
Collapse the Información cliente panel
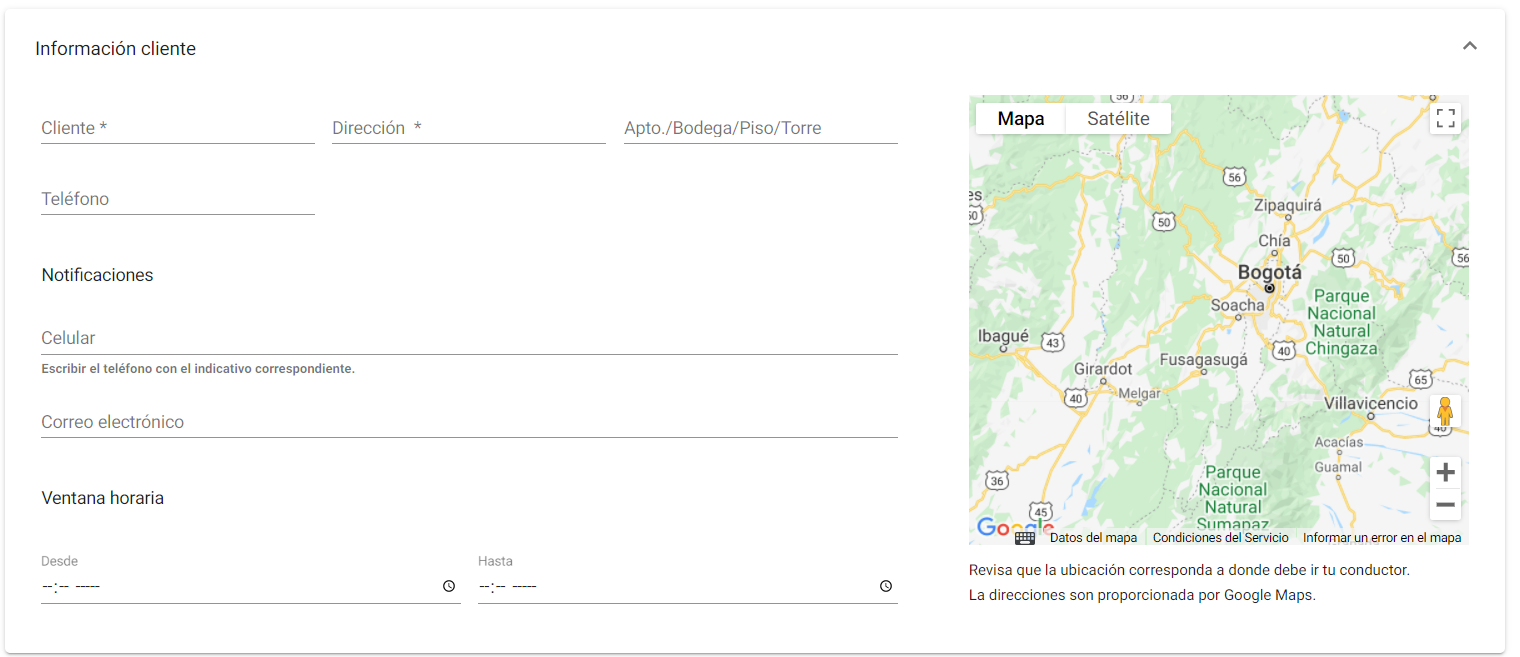1469,46
